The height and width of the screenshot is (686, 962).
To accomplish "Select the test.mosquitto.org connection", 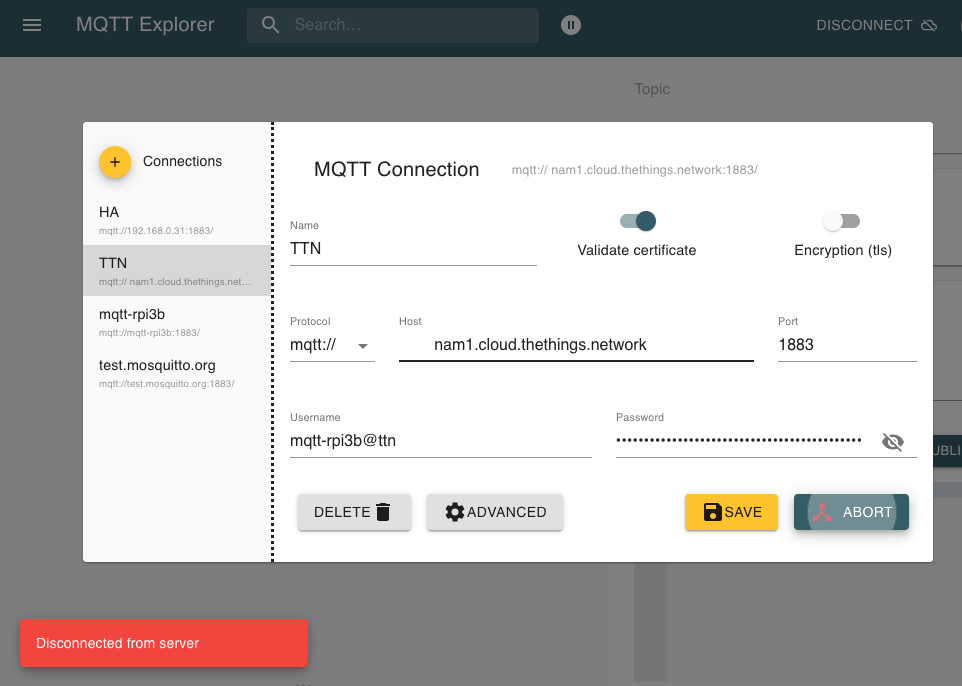I will [x=177, y=372].
